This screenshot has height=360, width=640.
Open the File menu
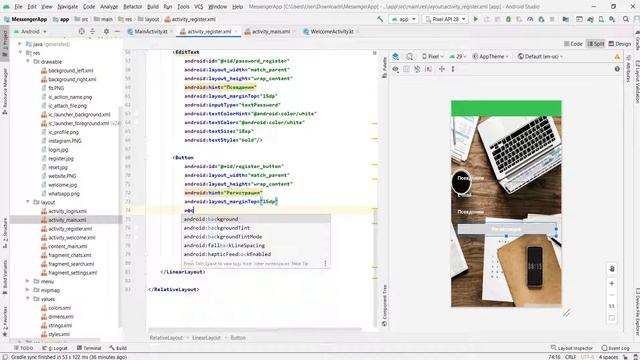(19, 7)
